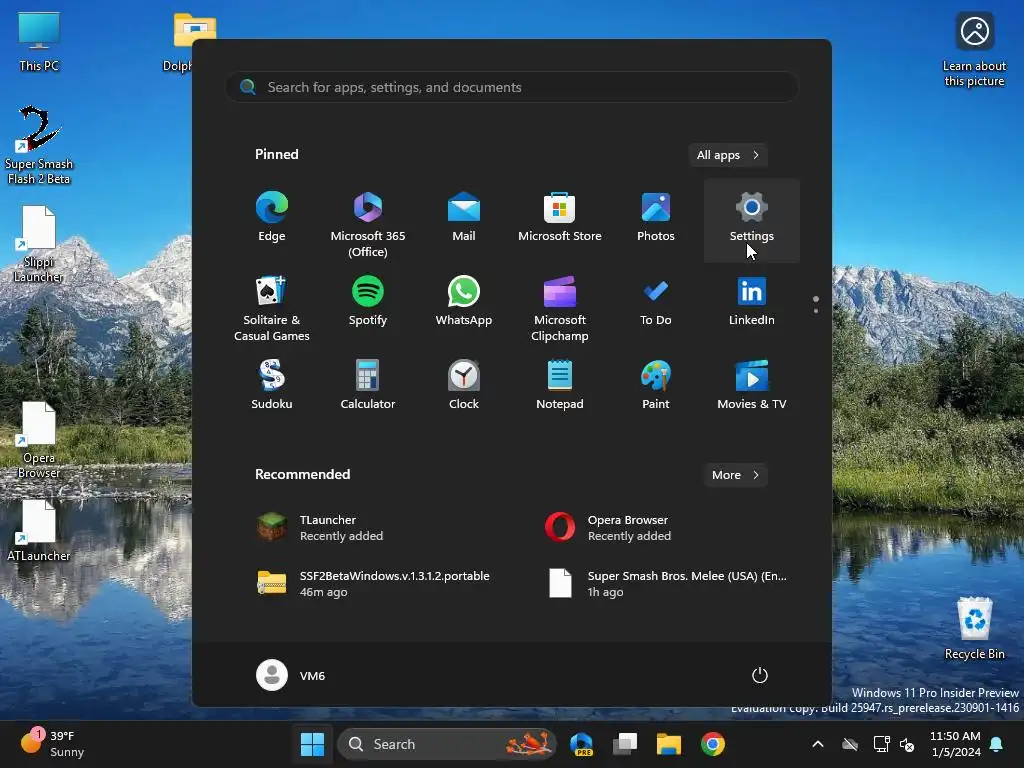
Task: Click Learn about this picture icon
Action: coord(974,50)
